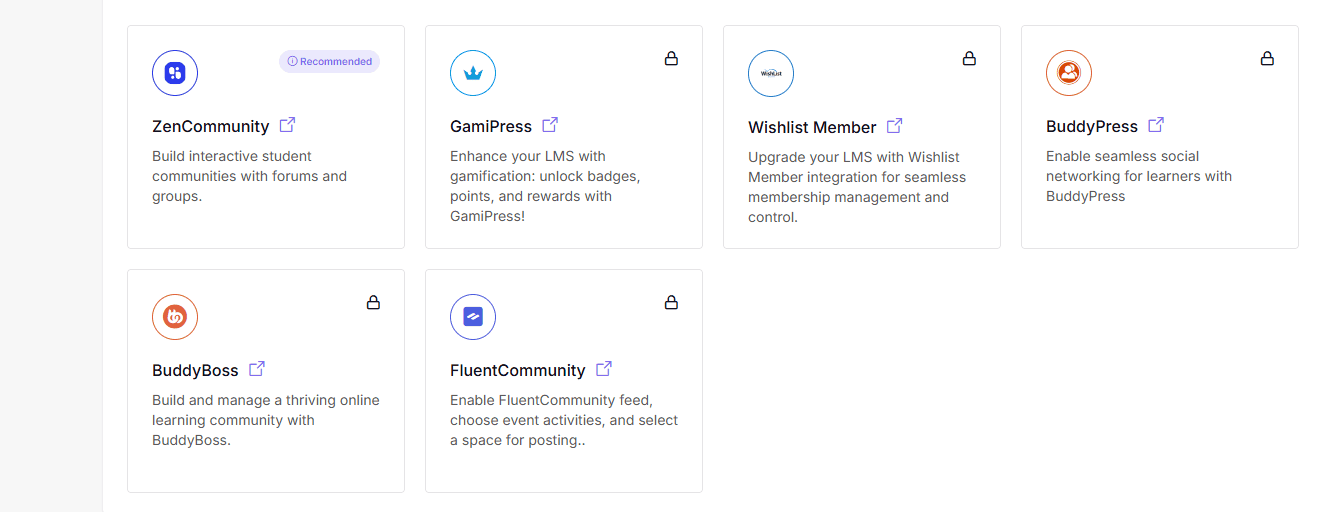
Task: Click the BuddyPress logo icon
Action: [1069, 73]
